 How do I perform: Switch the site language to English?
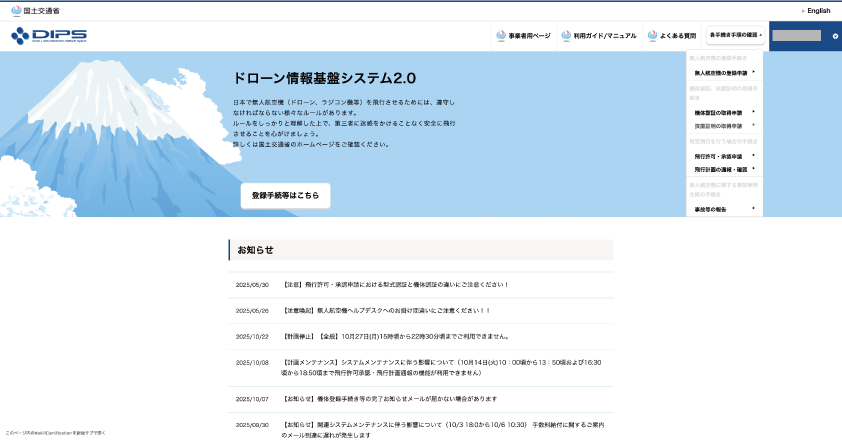(x=816, y=11)
